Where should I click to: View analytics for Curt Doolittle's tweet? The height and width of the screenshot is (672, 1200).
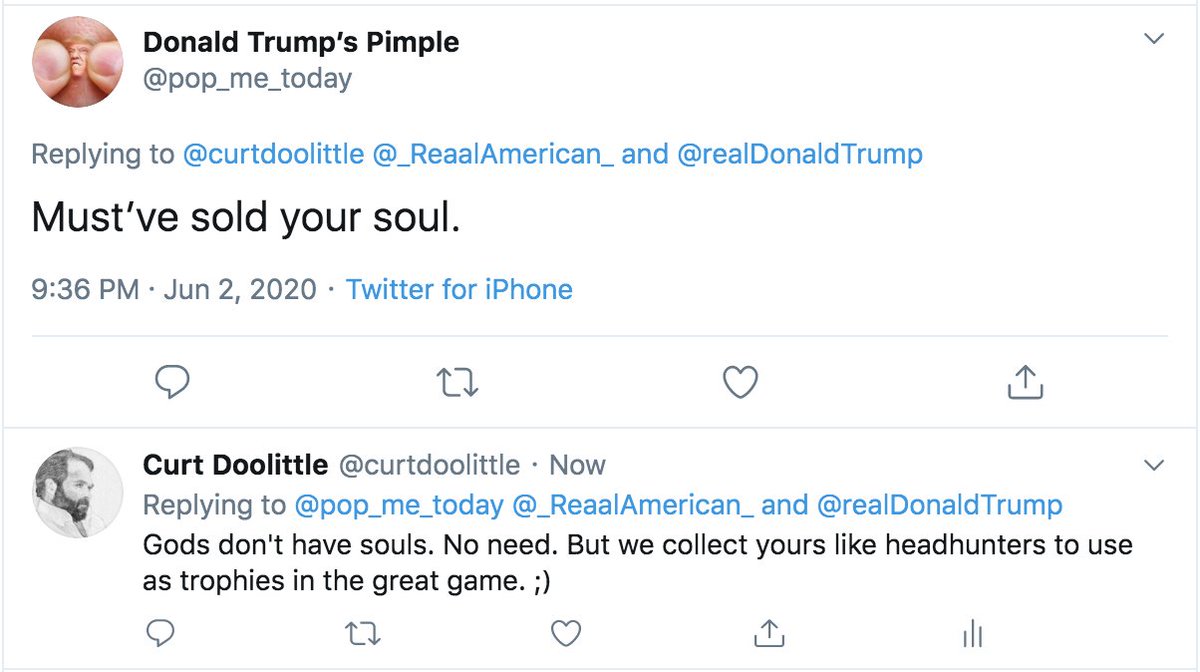click(x=972, y=633)
